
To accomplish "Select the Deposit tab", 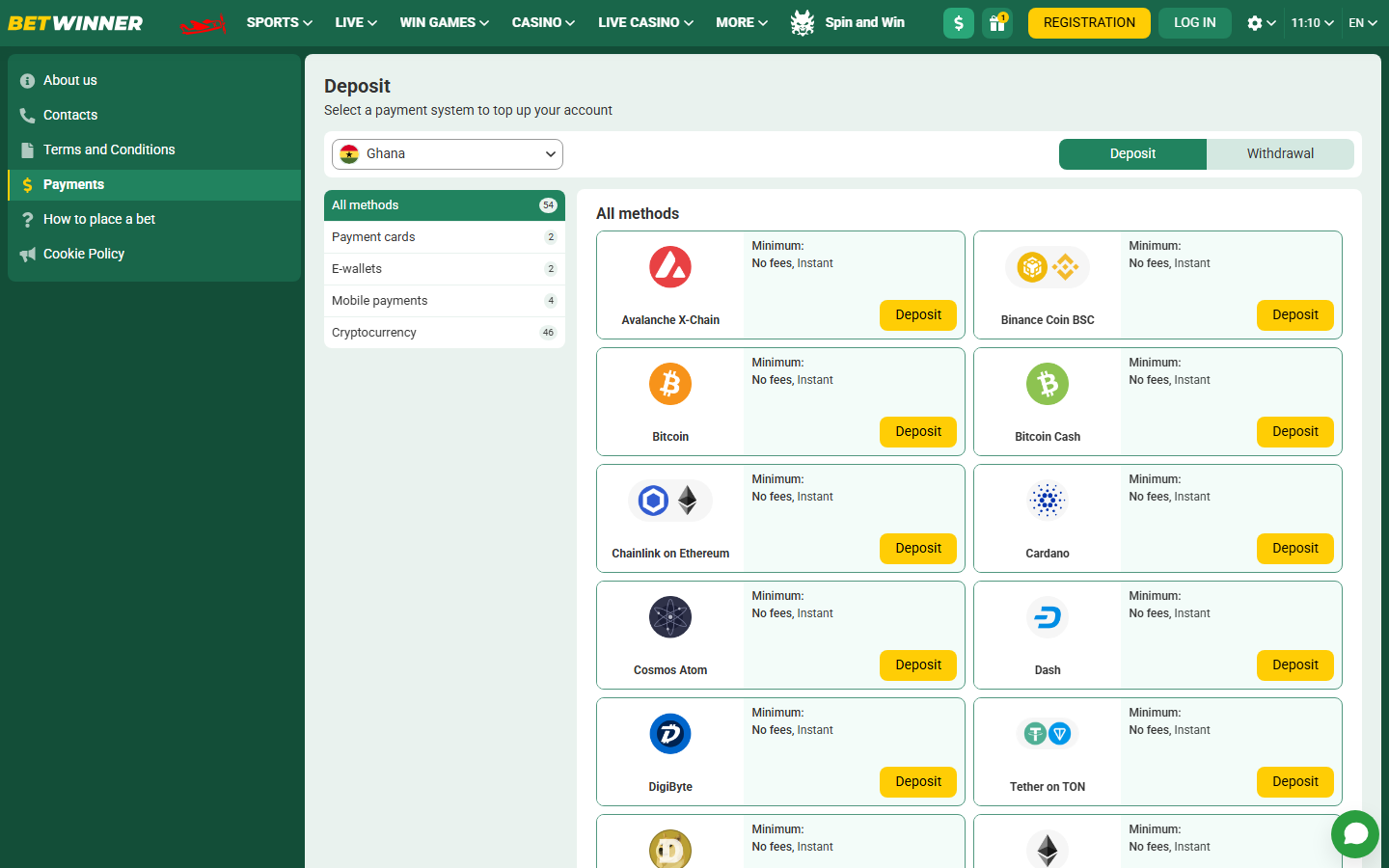I will pos(1132,154).
